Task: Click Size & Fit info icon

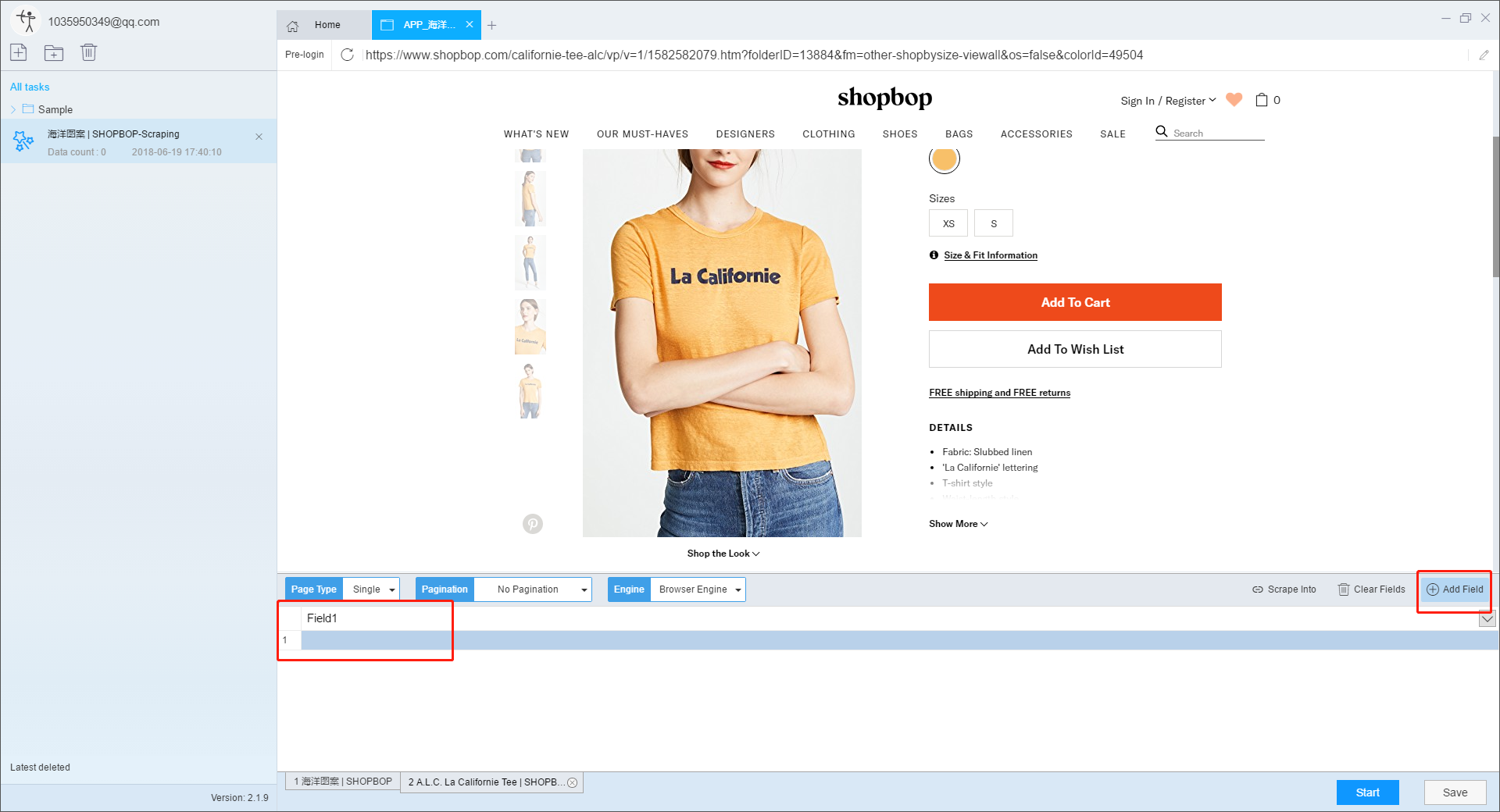Action: coord(934,255)
